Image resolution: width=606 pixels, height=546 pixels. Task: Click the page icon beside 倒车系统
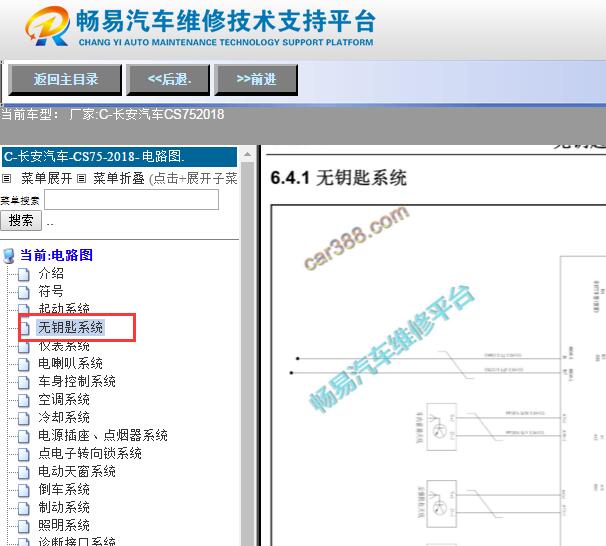pyautogui.click(x=24, y=490)
